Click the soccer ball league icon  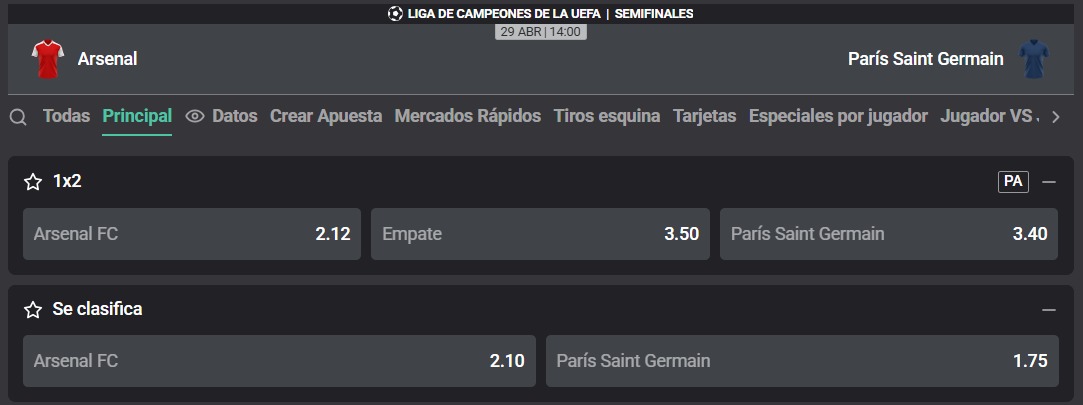[395, 13]
